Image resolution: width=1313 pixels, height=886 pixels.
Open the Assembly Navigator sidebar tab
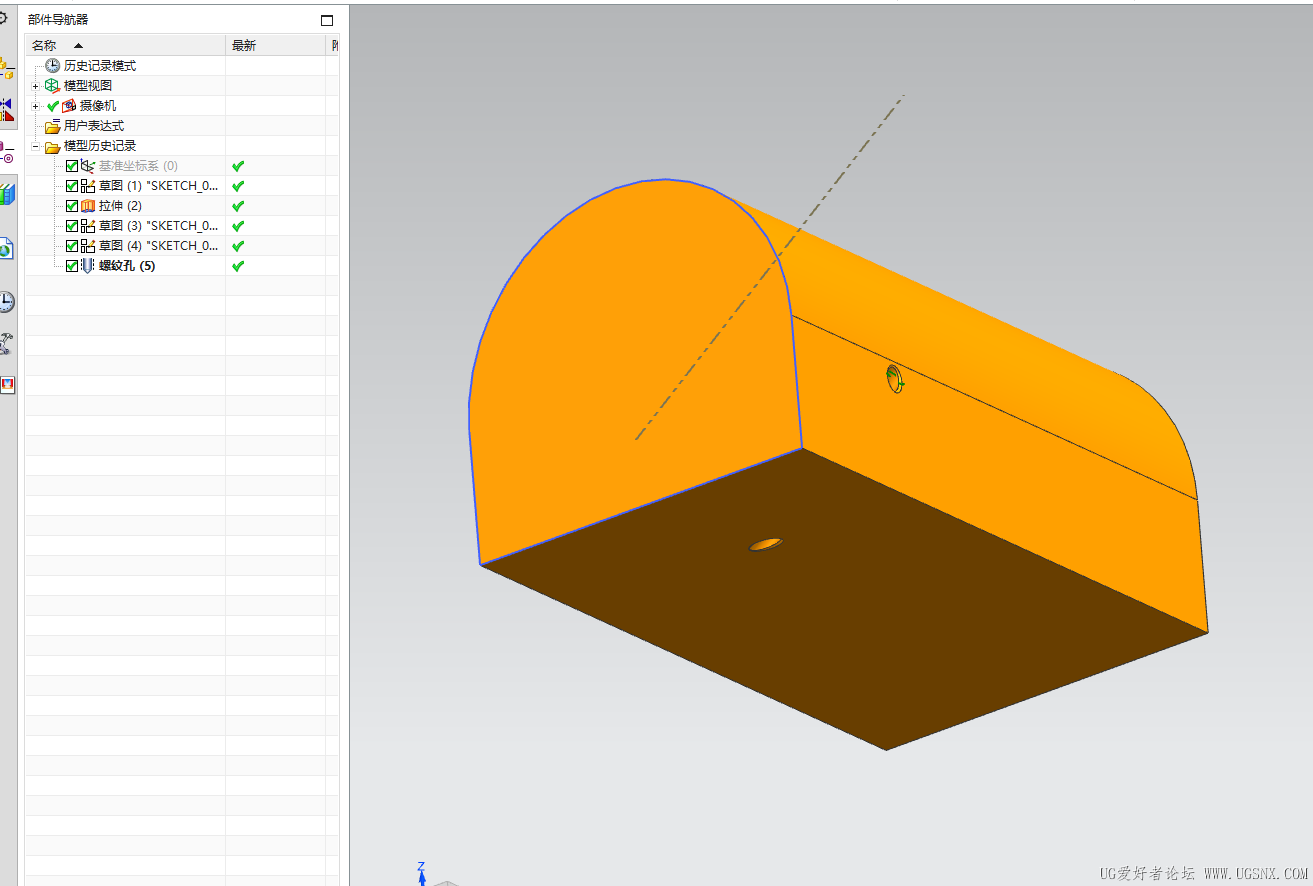pyautogui.click(x=7, y=68)
